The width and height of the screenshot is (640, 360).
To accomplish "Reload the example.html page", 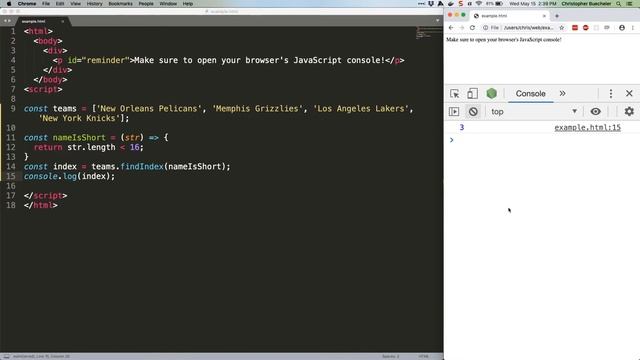I will click(472, 28).
